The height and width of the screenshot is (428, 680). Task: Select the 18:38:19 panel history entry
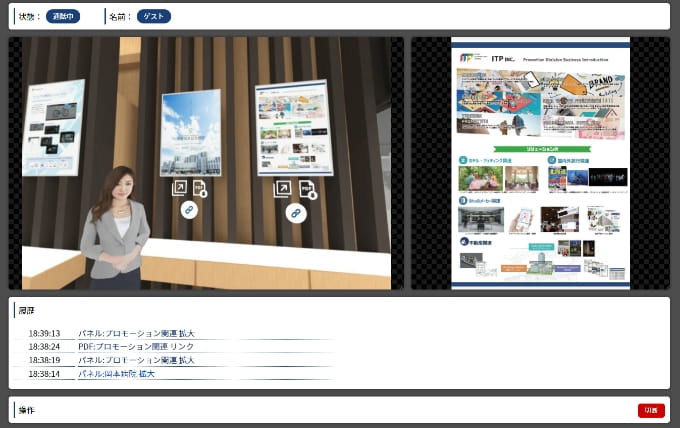click(136, 360)
